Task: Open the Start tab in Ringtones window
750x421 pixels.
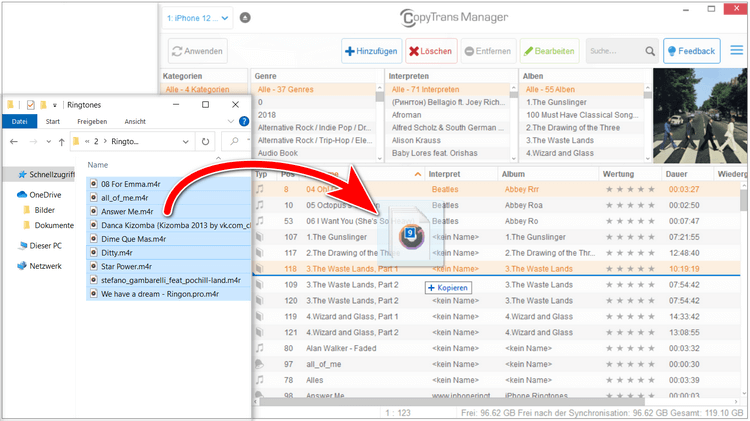Action: tap(53, 122)
